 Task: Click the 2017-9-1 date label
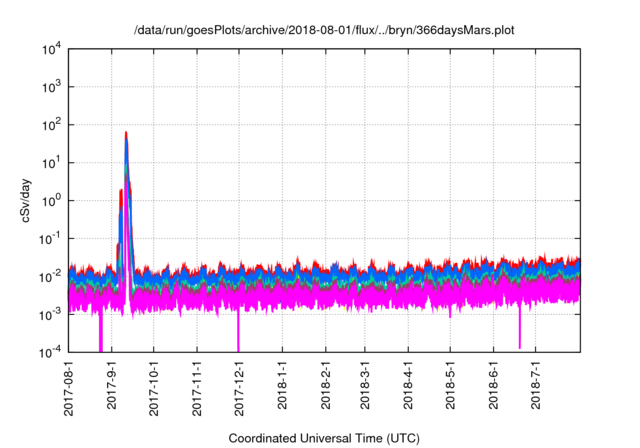click(x=111, y=385)
